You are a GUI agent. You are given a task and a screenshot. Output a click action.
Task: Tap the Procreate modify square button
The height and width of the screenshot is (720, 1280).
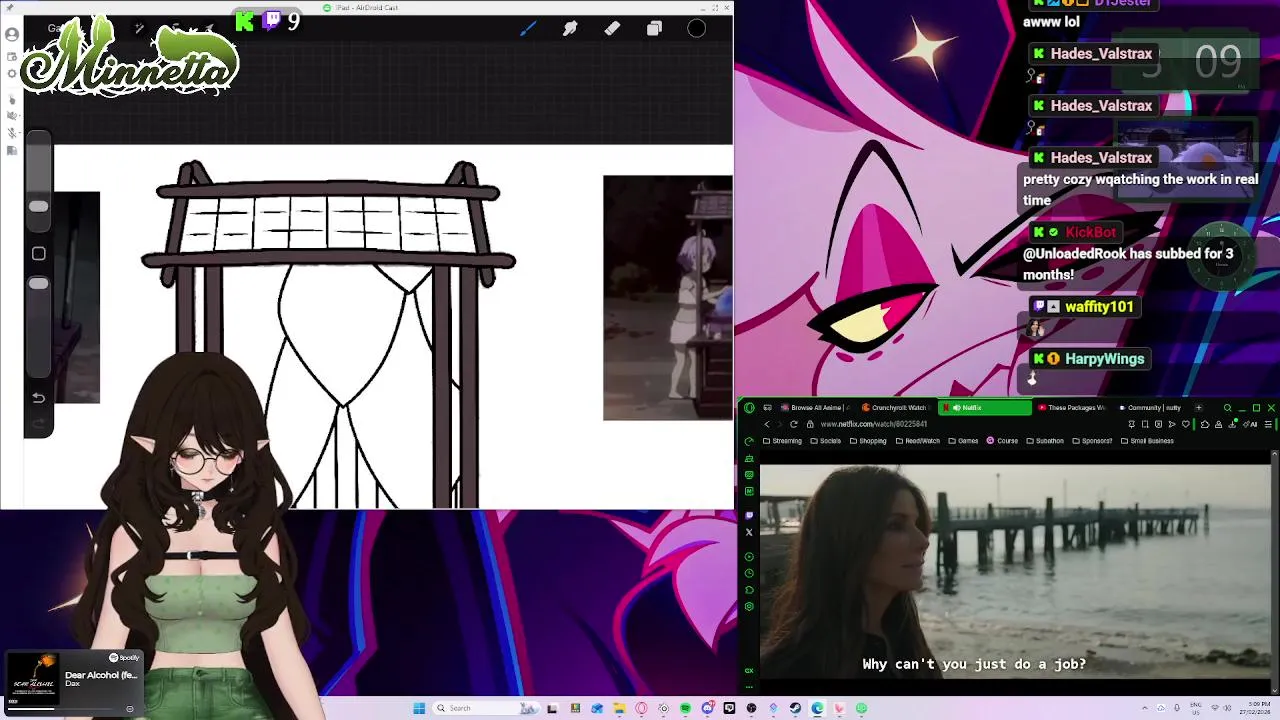click(39, 254)
